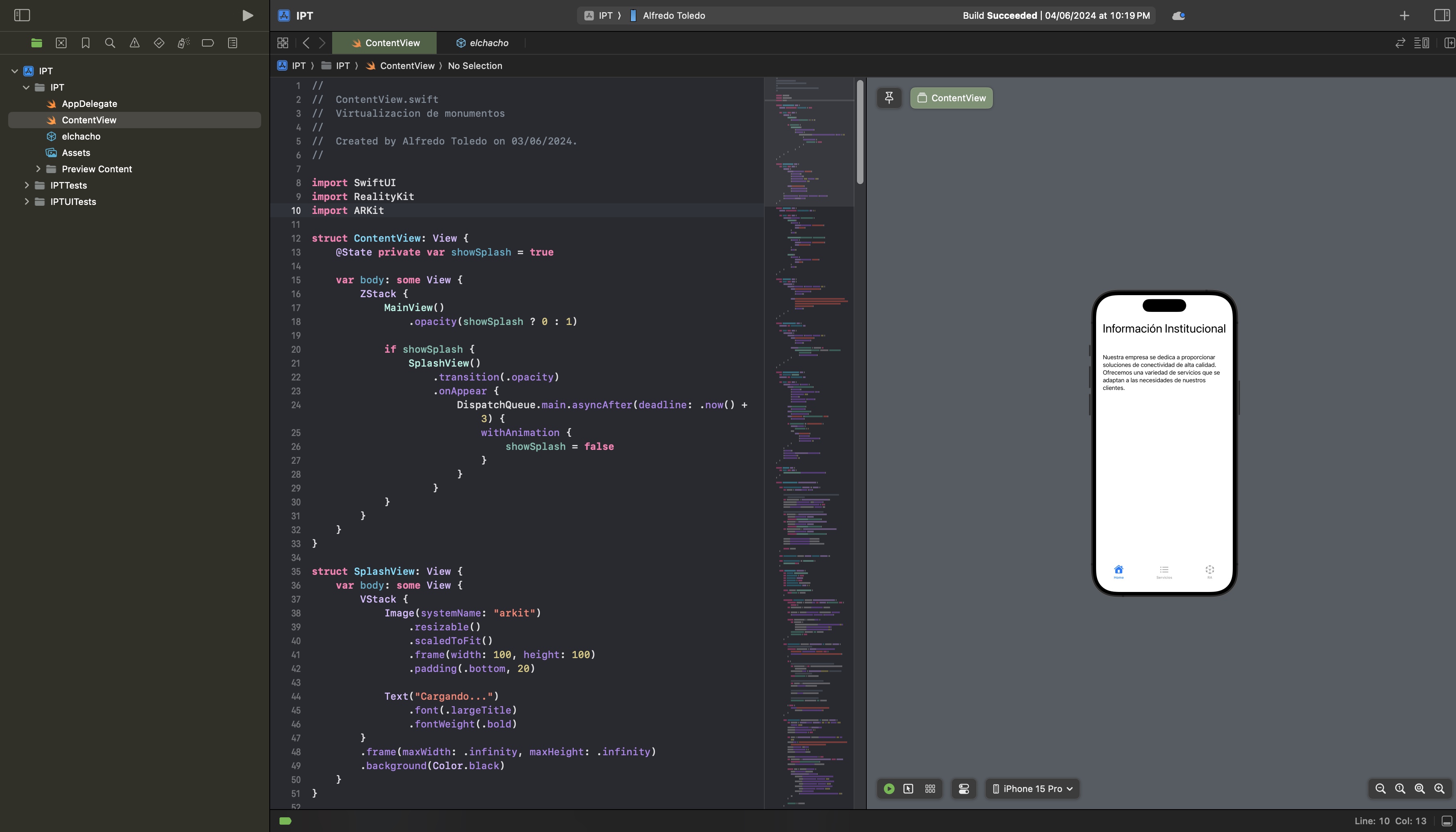Open the debug navigator icon
The height and width of the screenshot is (832, 1456).
click(x=183, y=43)
